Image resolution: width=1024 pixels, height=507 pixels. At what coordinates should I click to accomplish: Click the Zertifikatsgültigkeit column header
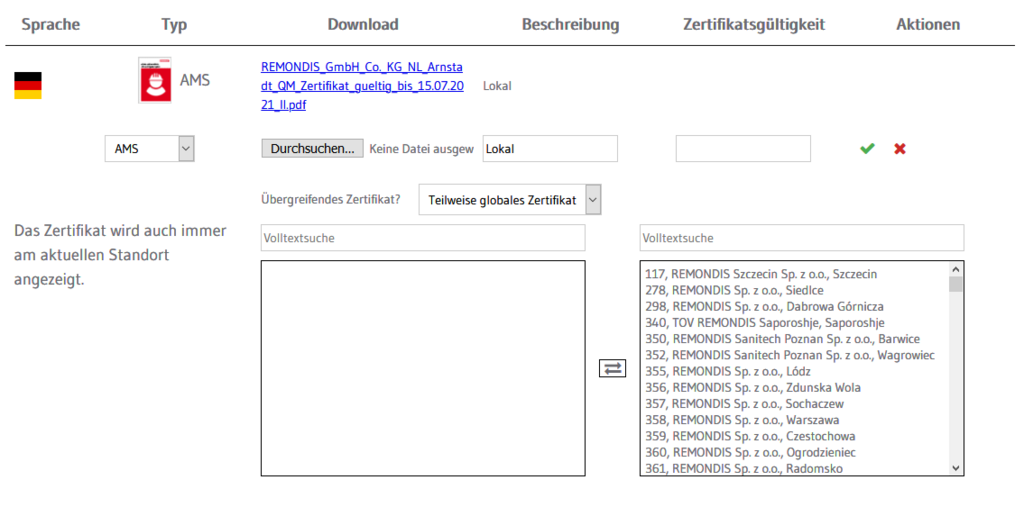point(754,25)
